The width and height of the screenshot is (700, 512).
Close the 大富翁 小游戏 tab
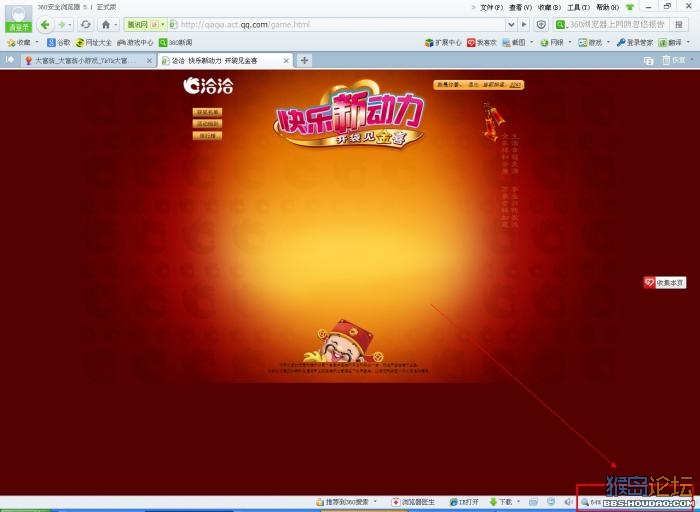pyautogui.click(x=149, y=61)
